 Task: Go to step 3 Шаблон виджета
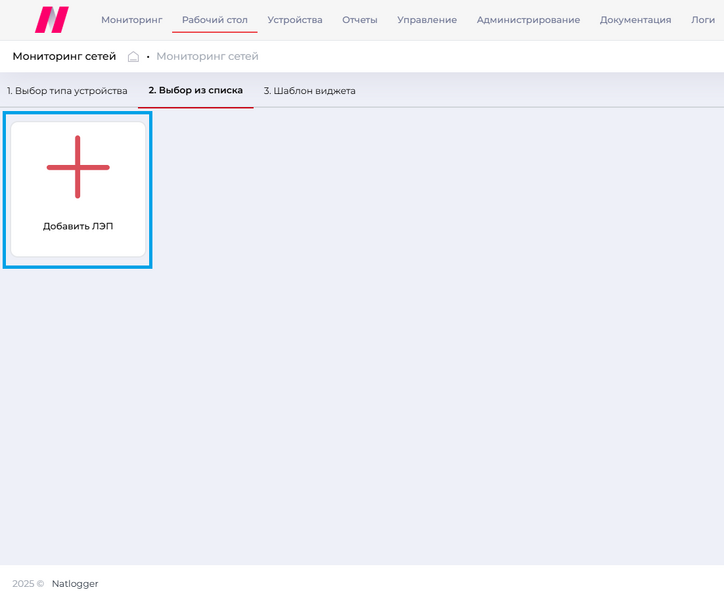[309, 91]
